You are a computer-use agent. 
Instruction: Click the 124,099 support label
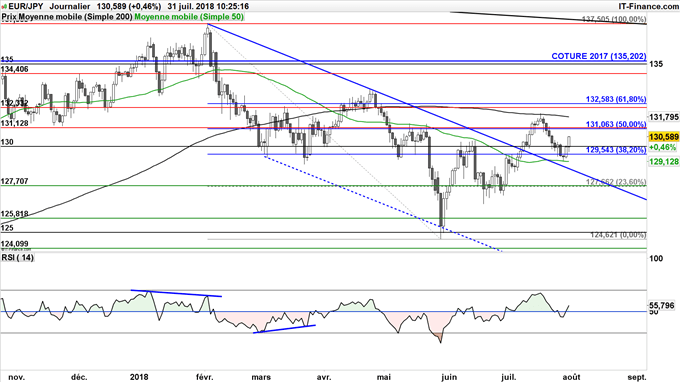(15, 244)
